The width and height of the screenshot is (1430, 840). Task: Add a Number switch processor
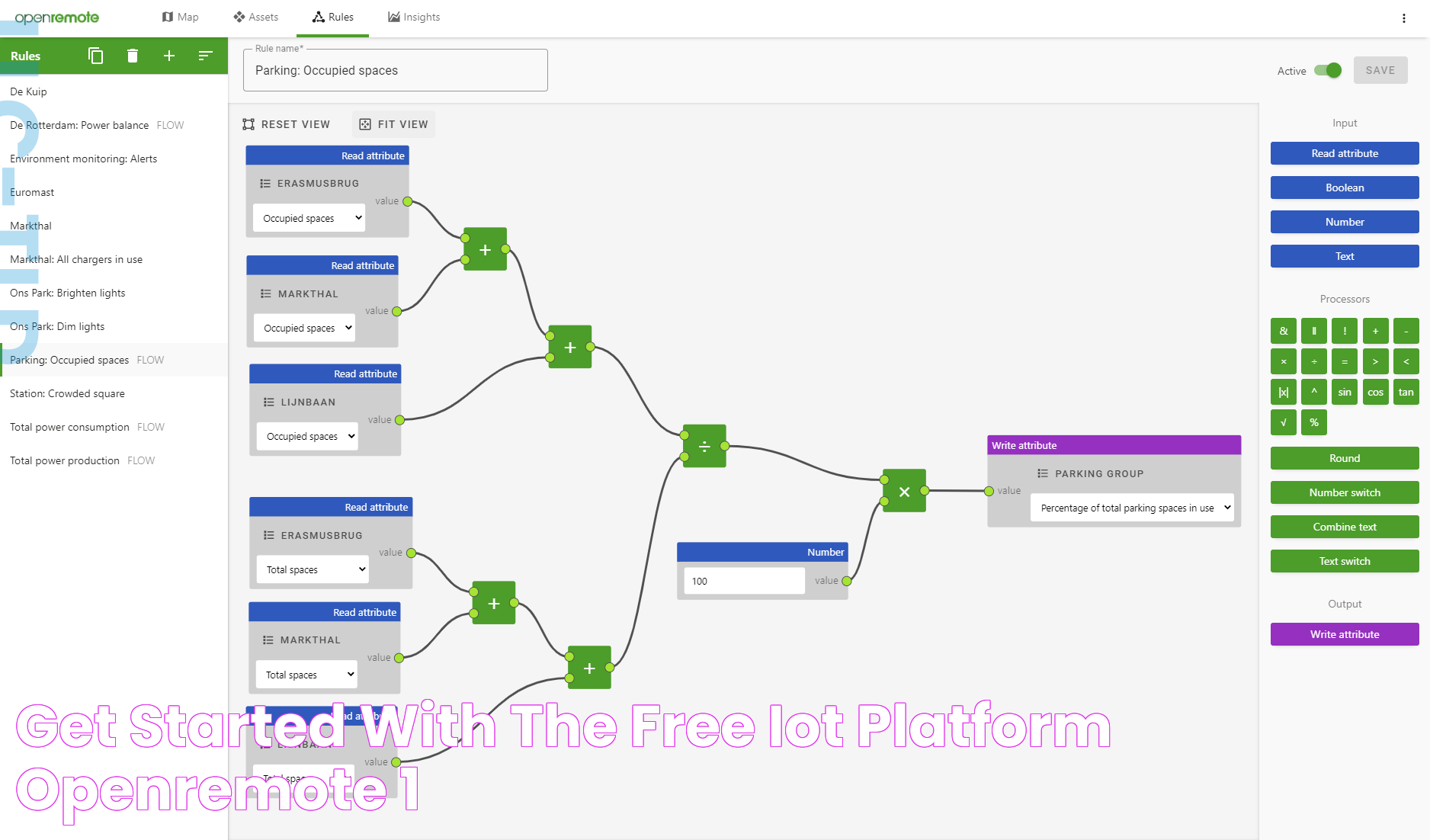(1345, 492)
